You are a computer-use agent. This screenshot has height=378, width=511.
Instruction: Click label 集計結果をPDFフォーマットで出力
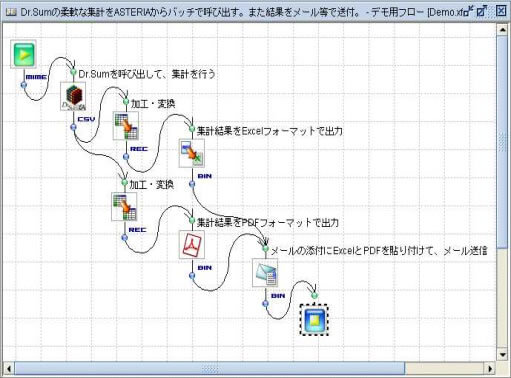click(x=268, y=222)
